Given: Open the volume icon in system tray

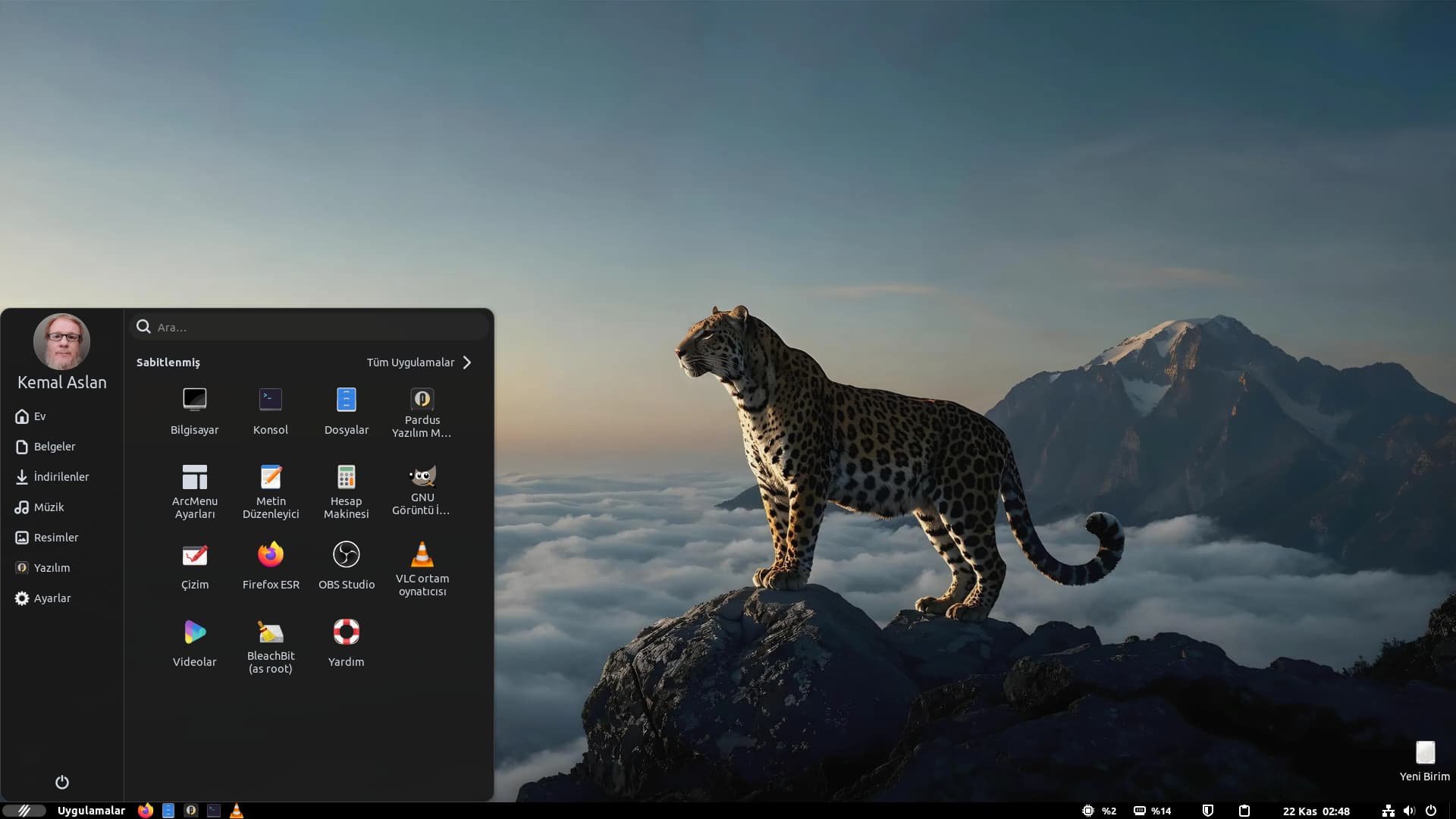Looking at the screenshot, I should coord(1409,811).
